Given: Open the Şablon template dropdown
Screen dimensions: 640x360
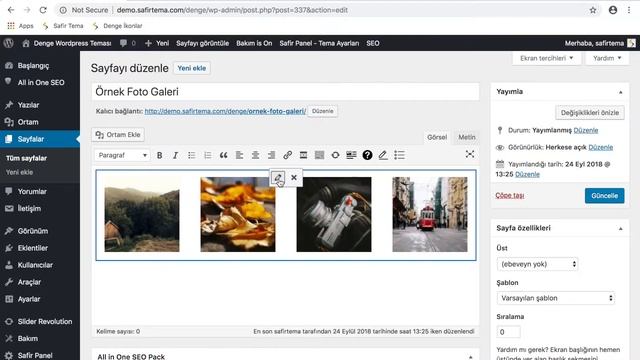Looking at the screenshot, I should [x=556, y=298].
